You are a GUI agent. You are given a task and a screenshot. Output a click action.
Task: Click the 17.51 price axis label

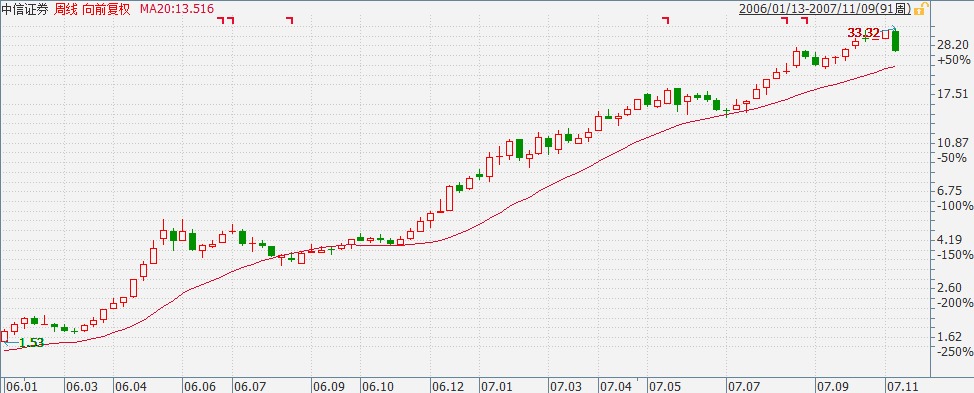[x=952, y=94]
